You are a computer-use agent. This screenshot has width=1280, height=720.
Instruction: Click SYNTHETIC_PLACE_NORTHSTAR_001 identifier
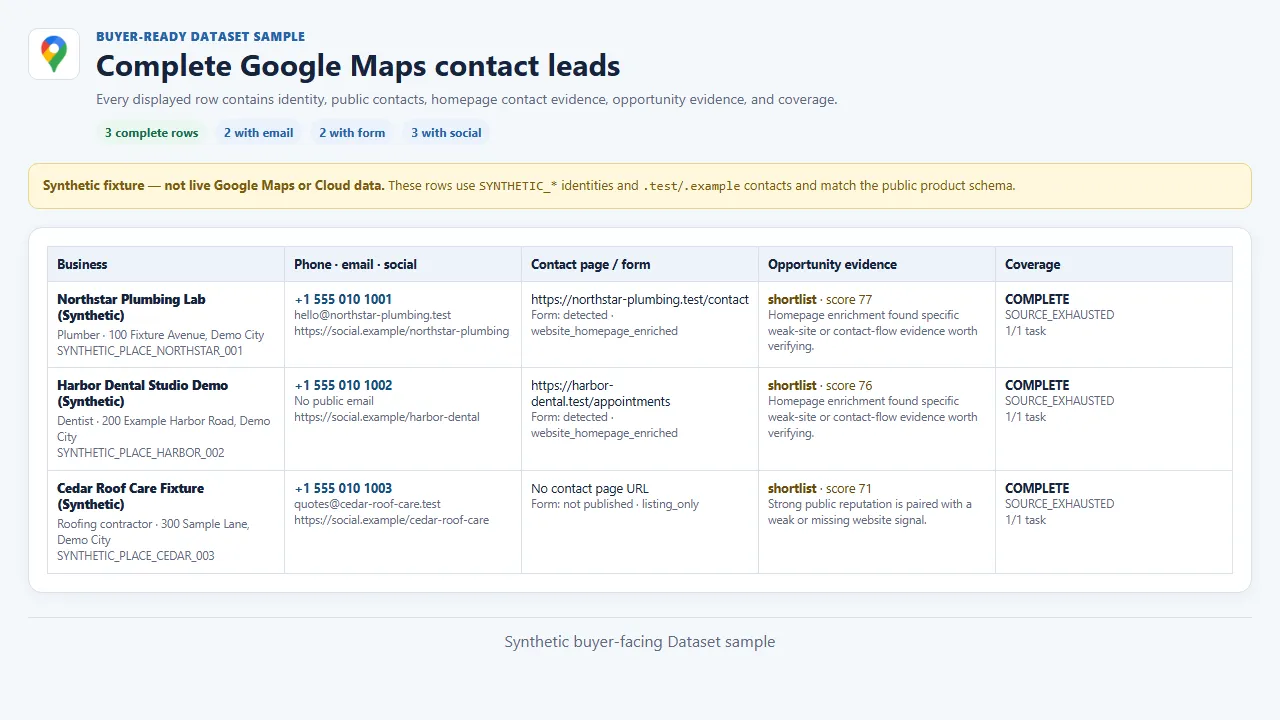click(150, 351)
